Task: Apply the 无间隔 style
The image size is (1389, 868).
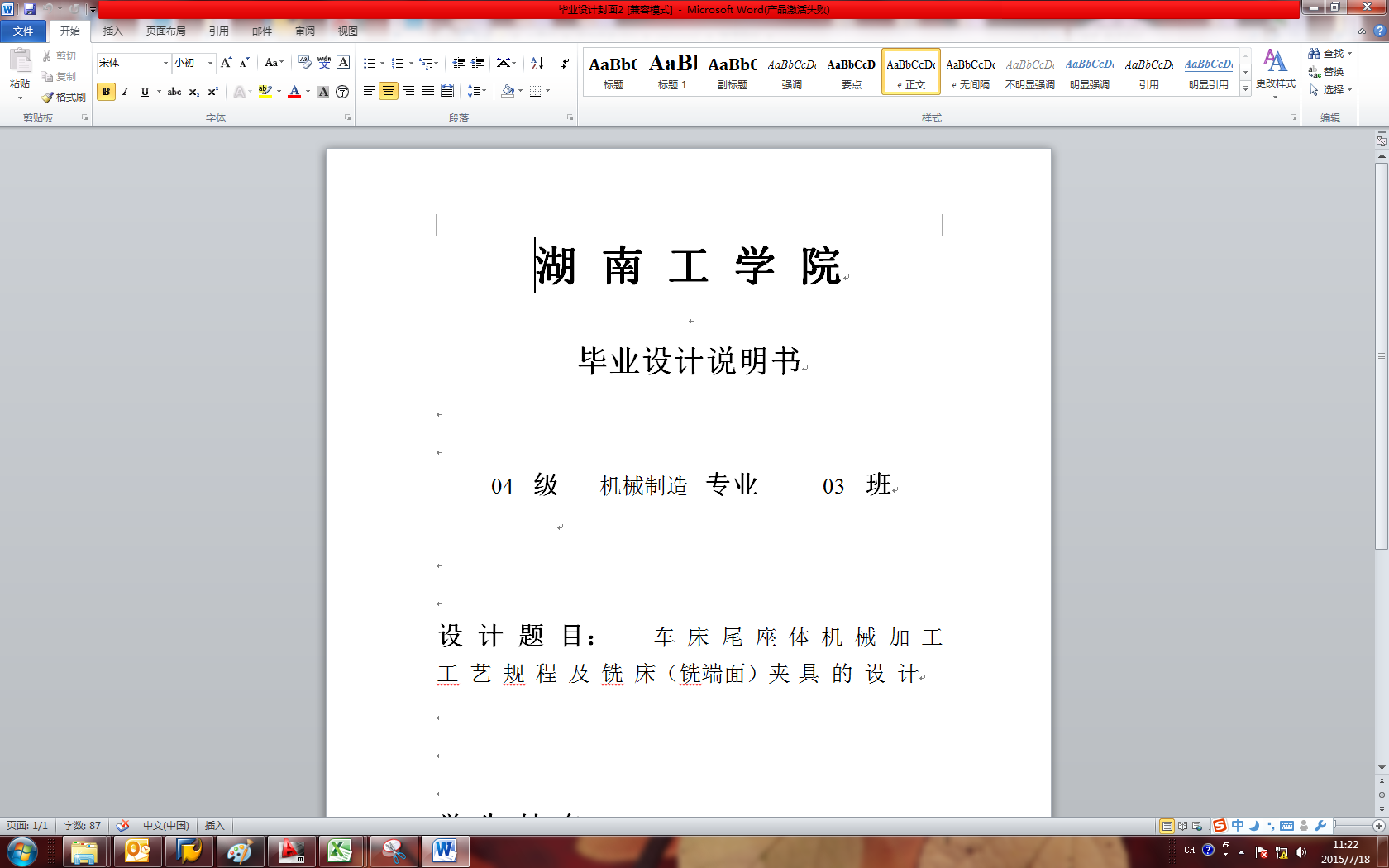Action: tap(971, 72)
